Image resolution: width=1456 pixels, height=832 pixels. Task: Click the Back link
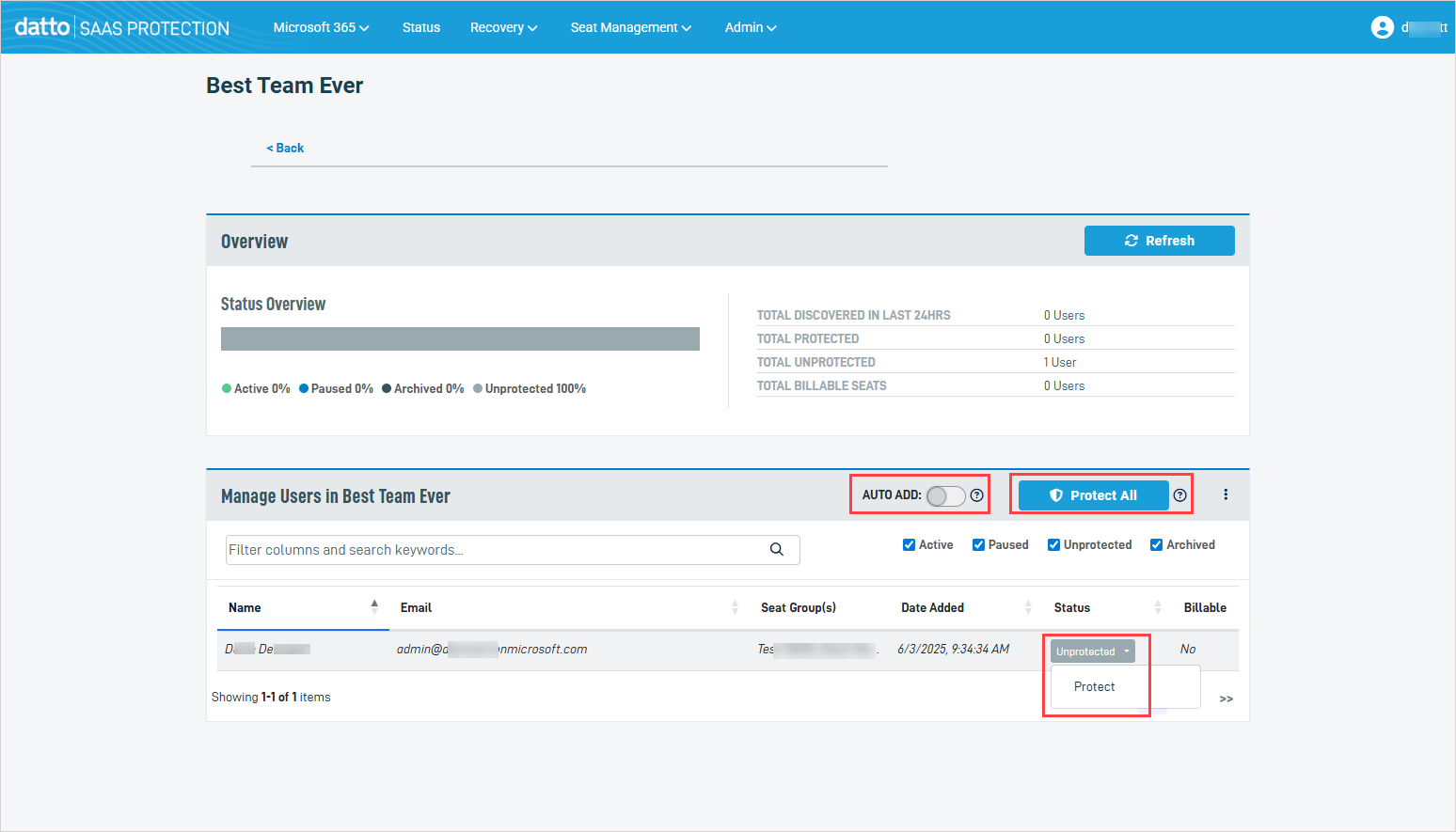pos(285,149)
